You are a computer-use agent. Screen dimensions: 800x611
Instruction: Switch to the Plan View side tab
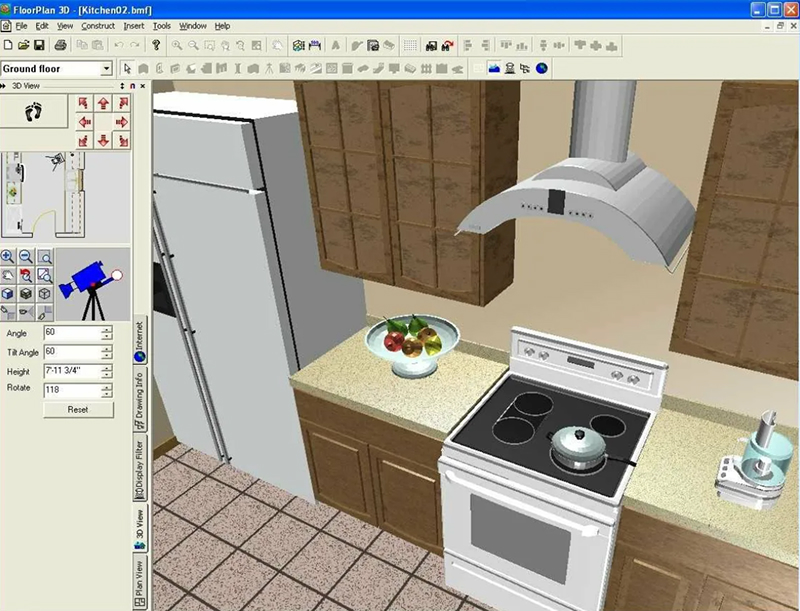pos(140,583)
